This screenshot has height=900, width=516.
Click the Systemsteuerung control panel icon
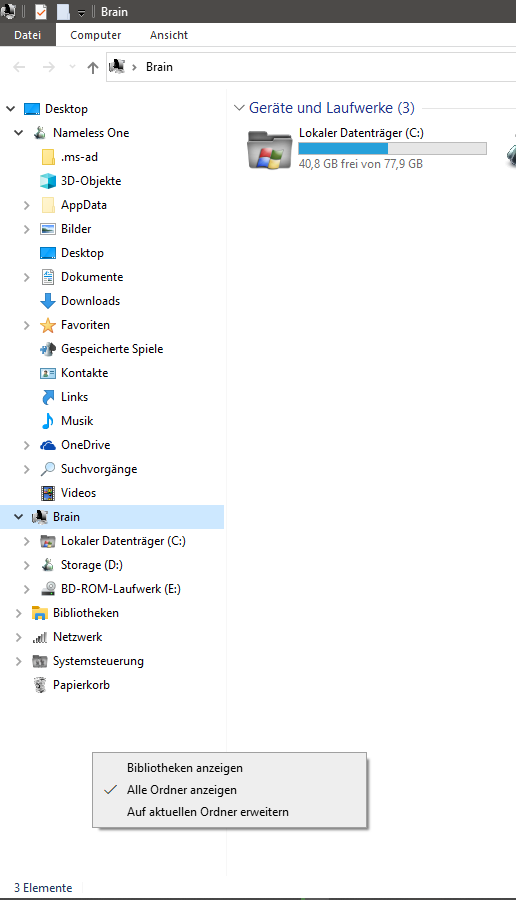[x=40, y=661]
